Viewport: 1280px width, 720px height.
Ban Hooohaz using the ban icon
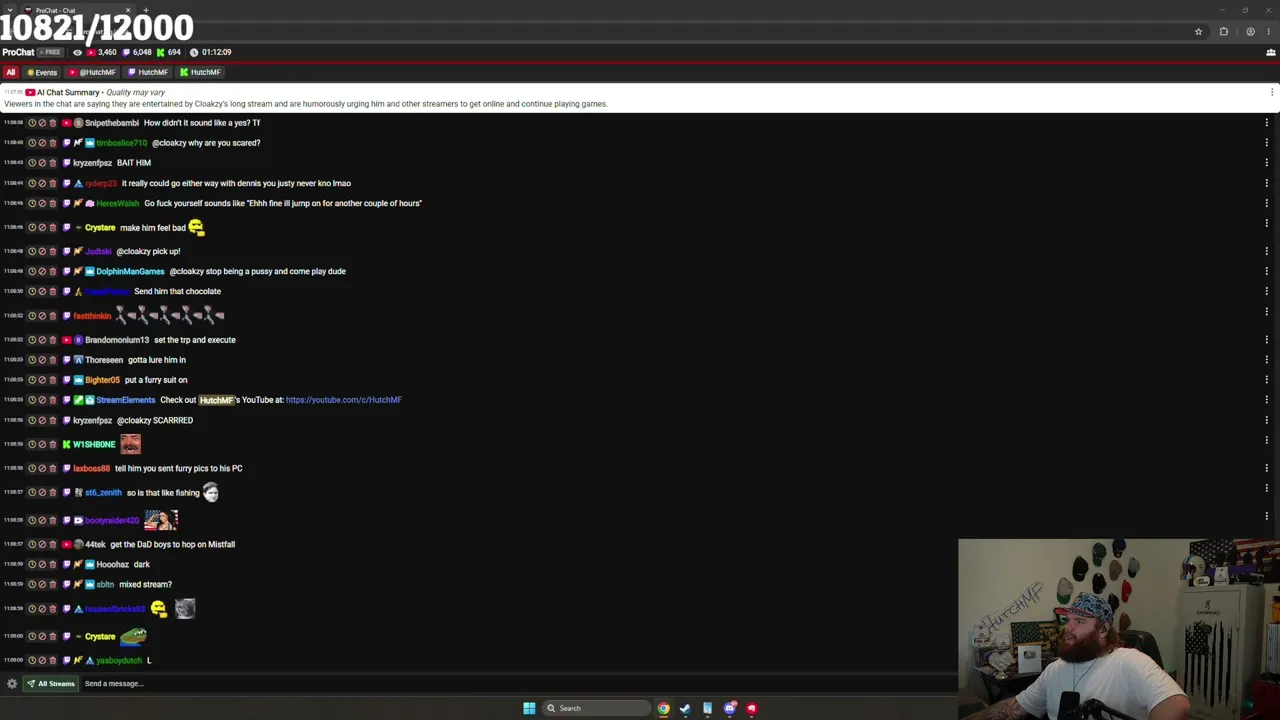42,564
